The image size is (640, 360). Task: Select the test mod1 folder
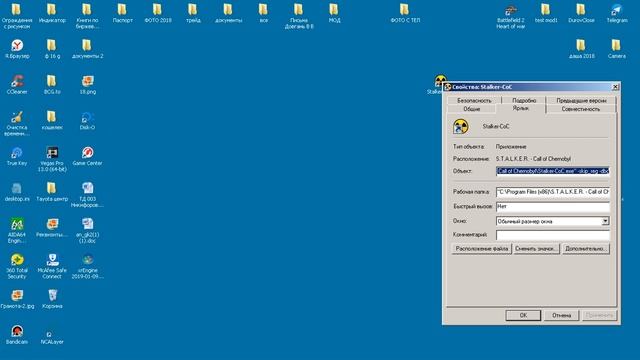[x=546, y=13]
